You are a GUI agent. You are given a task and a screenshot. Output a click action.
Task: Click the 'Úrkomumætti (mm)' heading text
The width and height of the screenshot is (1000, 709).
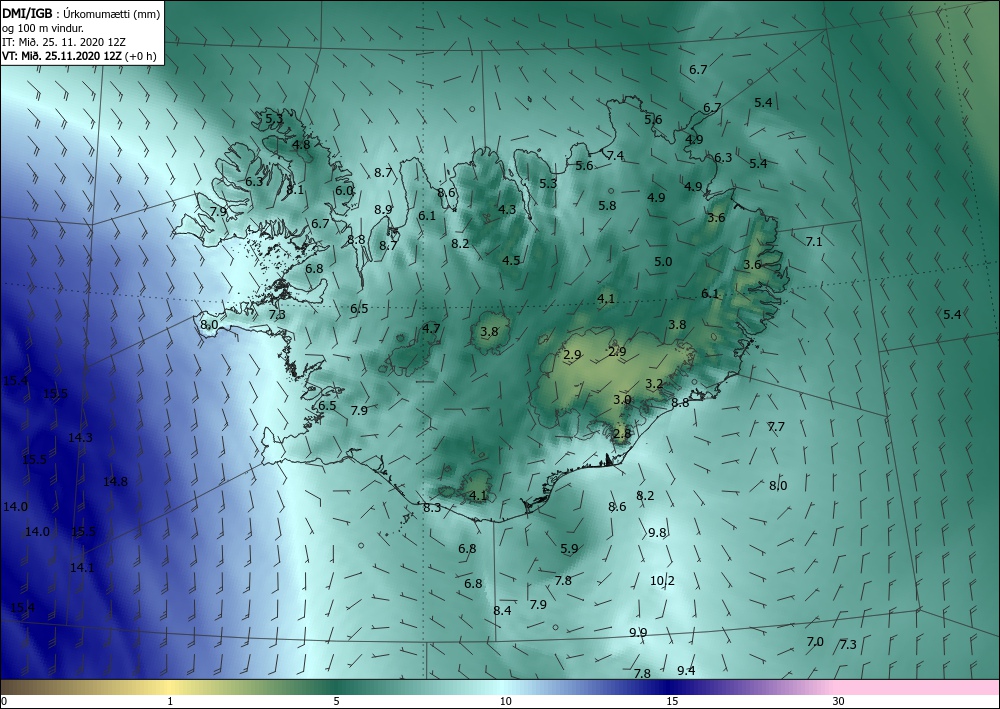tap(112, 13)
